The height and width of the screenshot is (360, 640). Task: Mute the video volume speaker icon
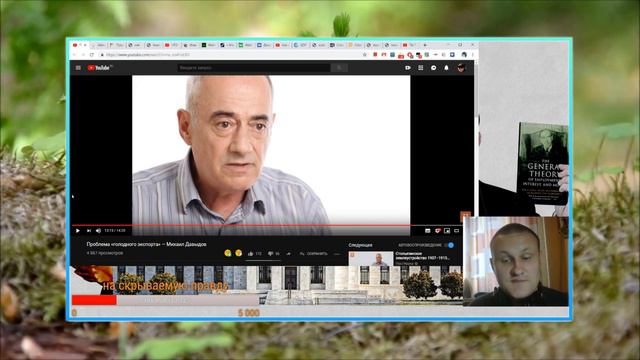tap(98, 231)
